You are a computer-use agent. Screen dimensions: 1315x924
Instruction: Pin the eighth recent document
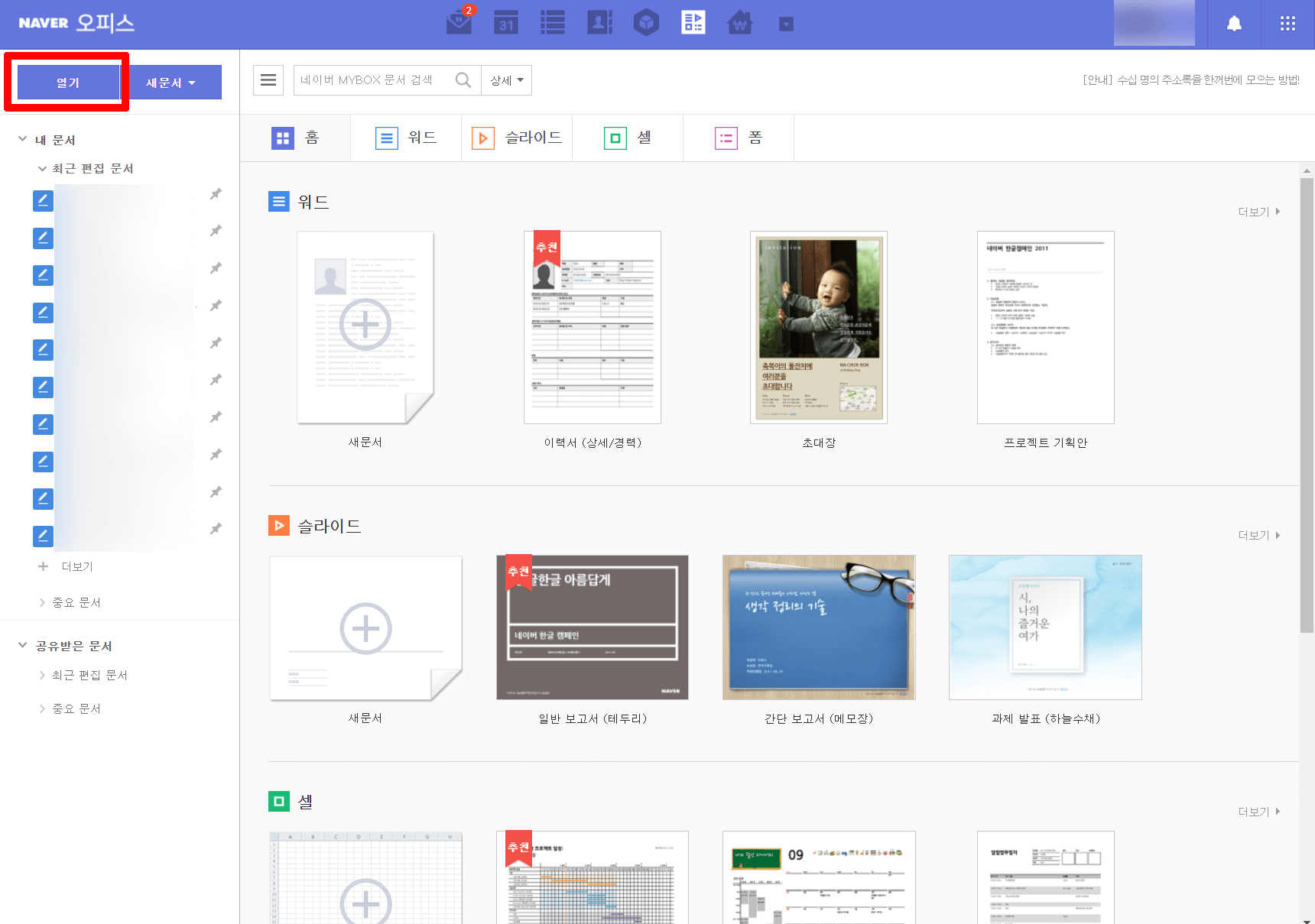216,455
